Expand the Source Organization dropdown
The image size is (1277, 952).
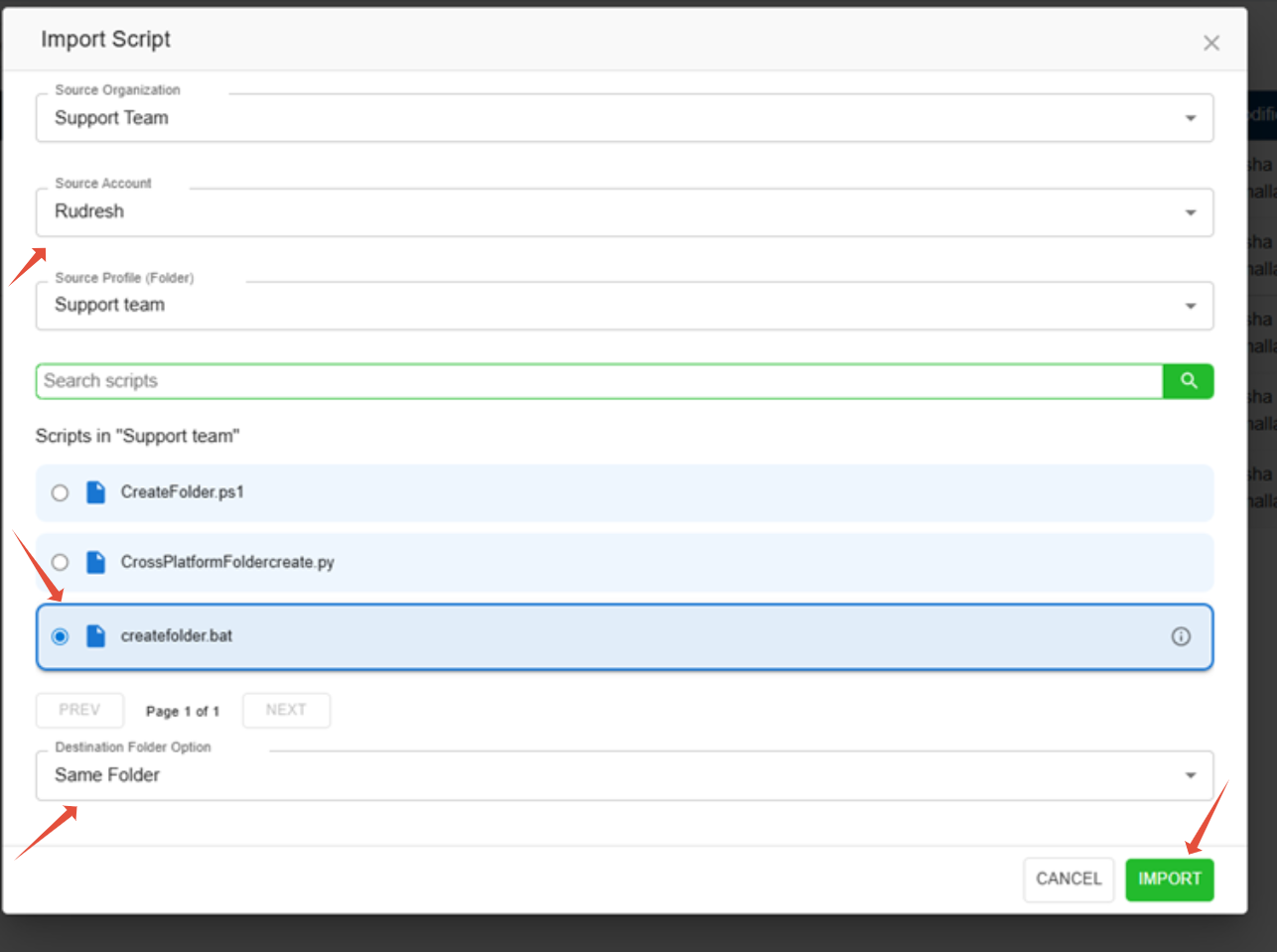1190,118
